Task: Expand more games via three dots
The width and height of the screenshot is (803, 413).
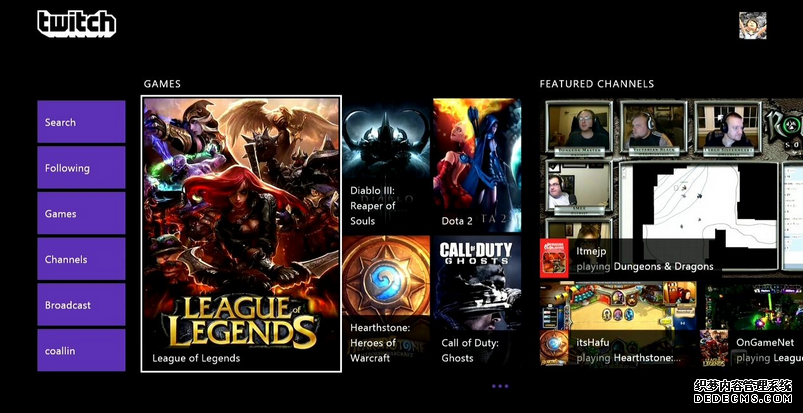Action: [500, 386]
